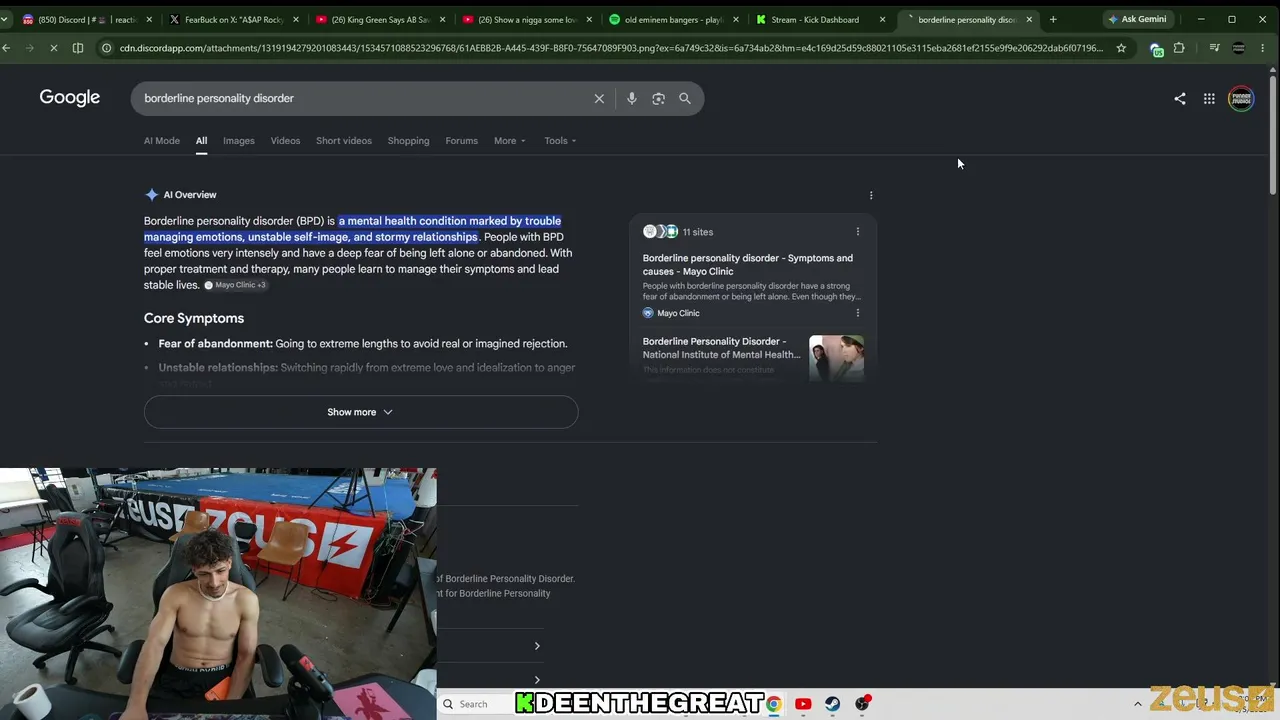Select the Shopping search tab
The height and width of the screenshot is (720, 1280).
pos(408,141)
